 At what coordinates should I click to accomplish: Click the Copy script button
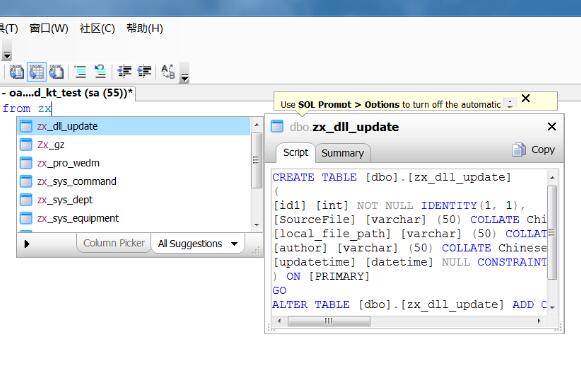pos(534,150)
